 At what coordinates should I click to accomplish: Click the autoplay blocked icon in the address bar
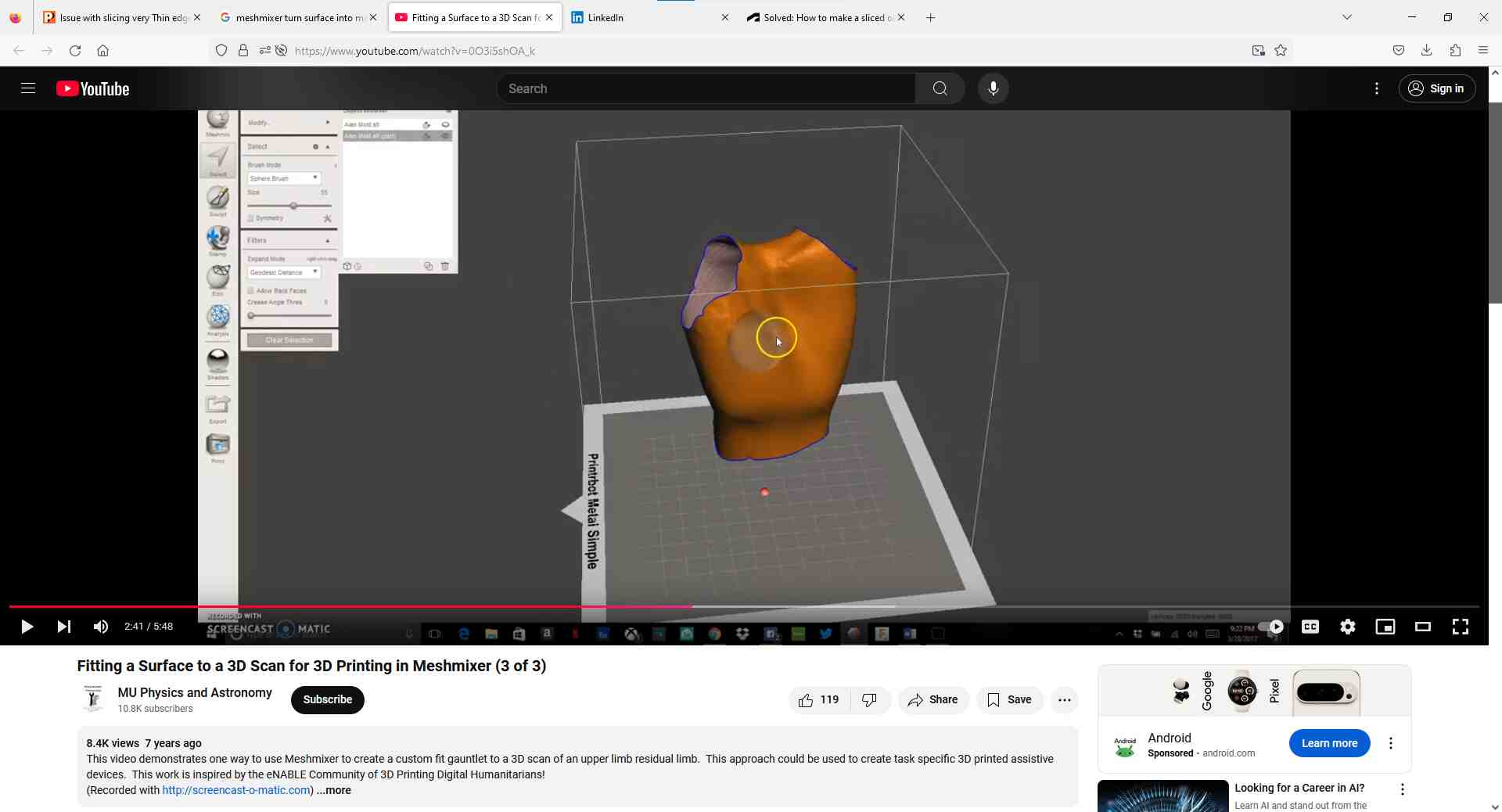(282, 51)
